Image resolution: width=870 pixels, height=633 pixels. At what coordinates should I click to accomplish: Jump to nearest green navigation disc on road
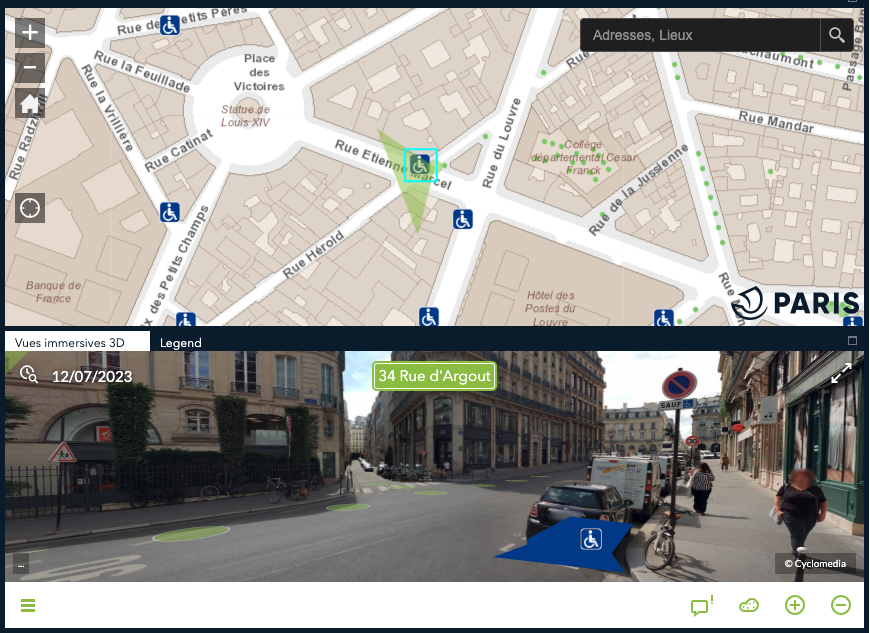(191, 534)
